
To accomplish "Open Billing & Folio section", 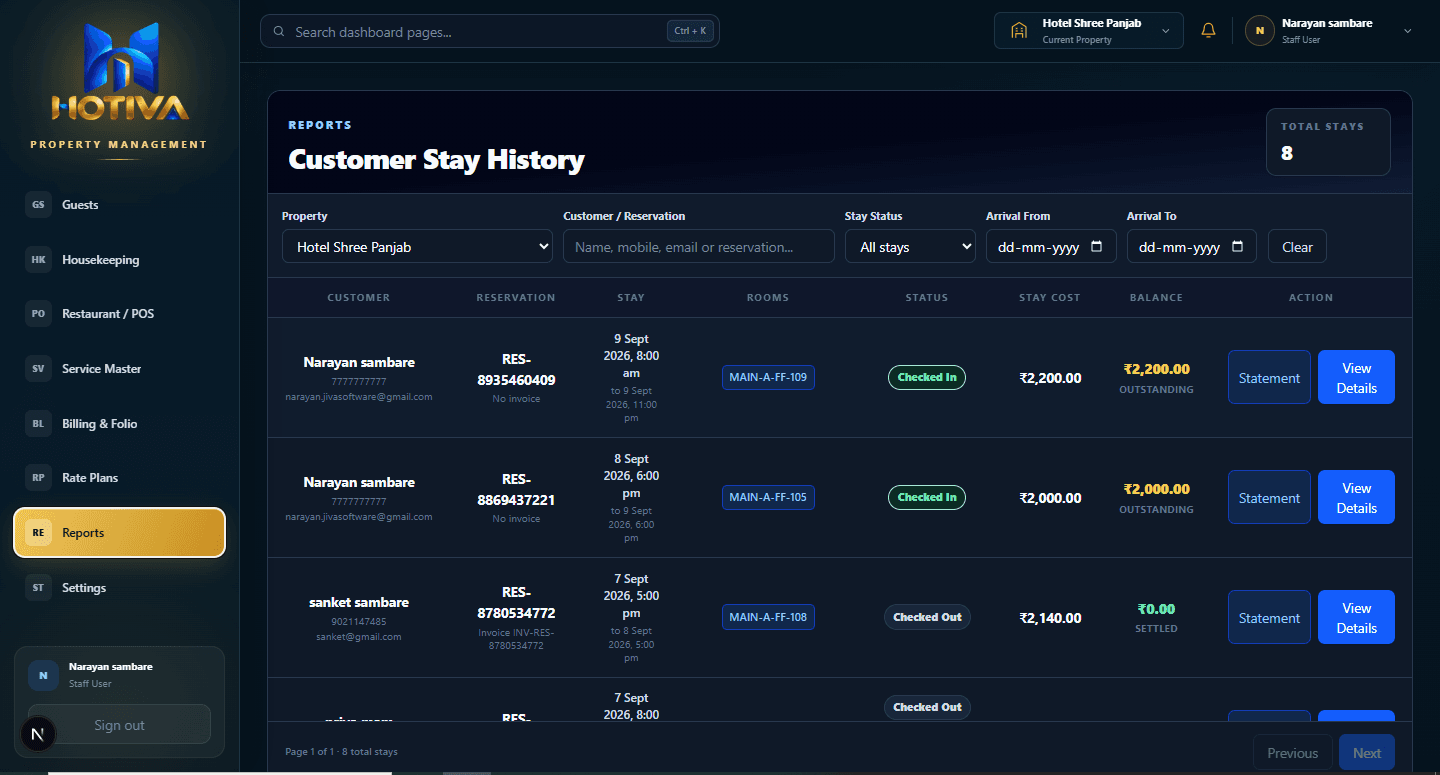I will [119, 424].
